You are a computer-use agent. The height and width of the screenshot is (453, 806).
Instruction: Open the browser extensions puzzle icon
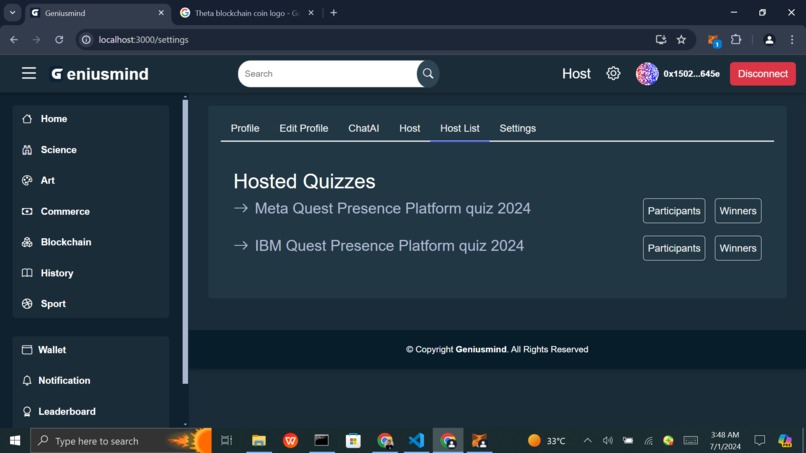coord(736,40)
